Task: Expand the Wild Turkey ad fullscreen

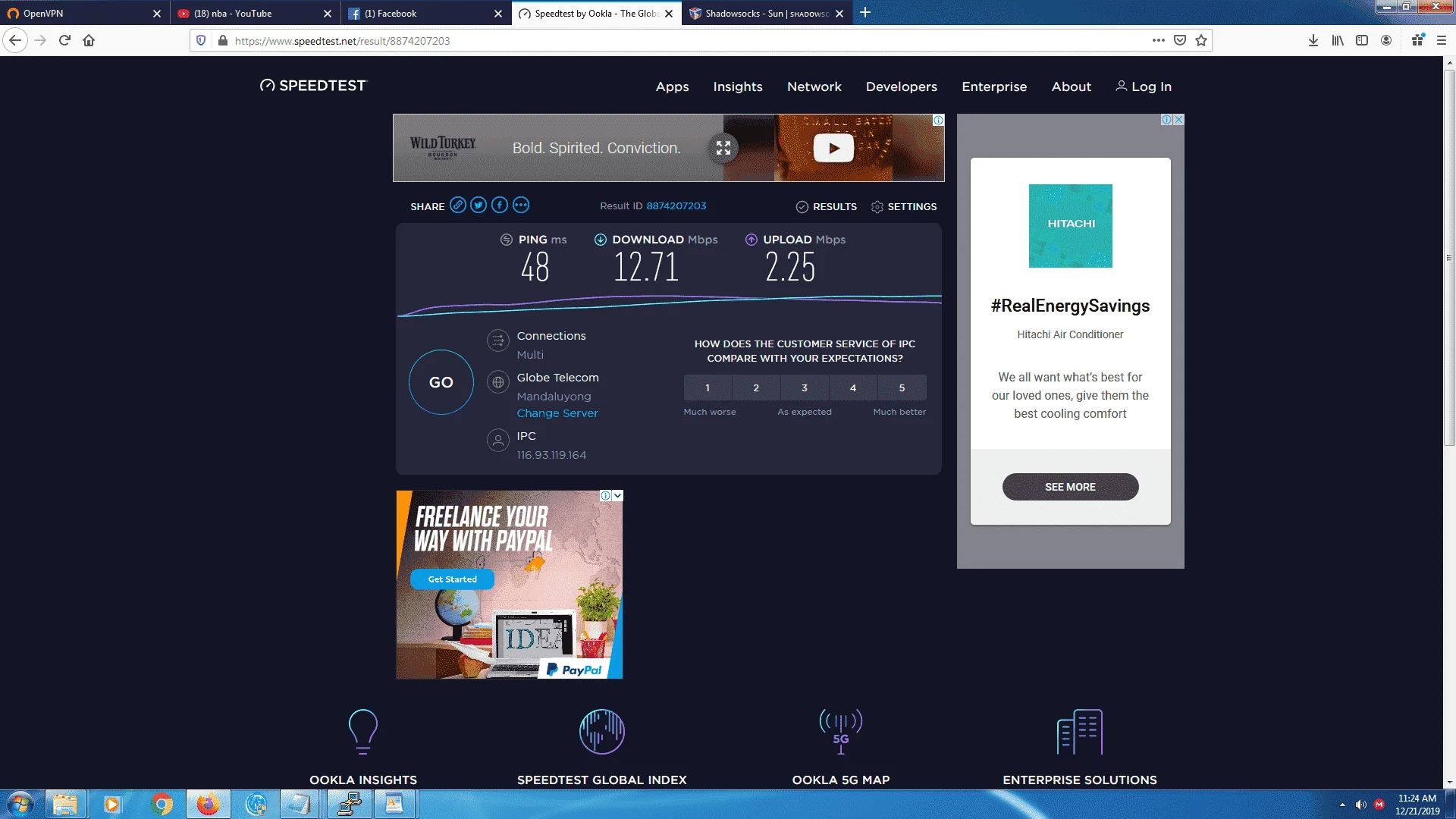Action: point(723,148)
